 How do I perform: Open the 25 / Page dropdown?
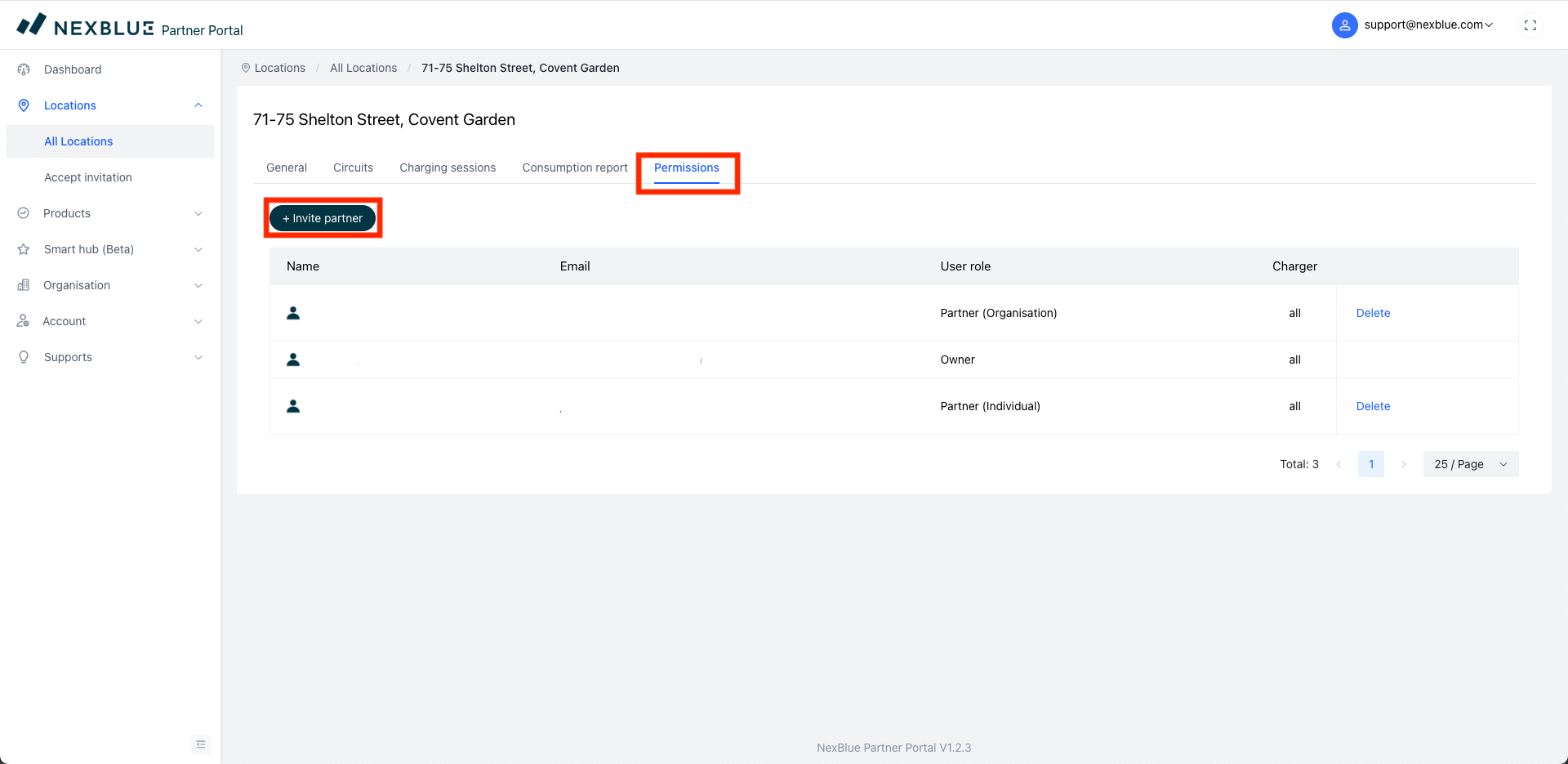[x=1470, y=464]
